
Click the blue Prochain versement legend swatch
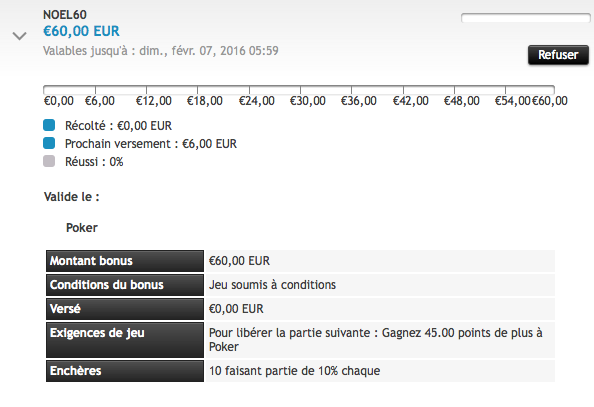coord(49,143)
